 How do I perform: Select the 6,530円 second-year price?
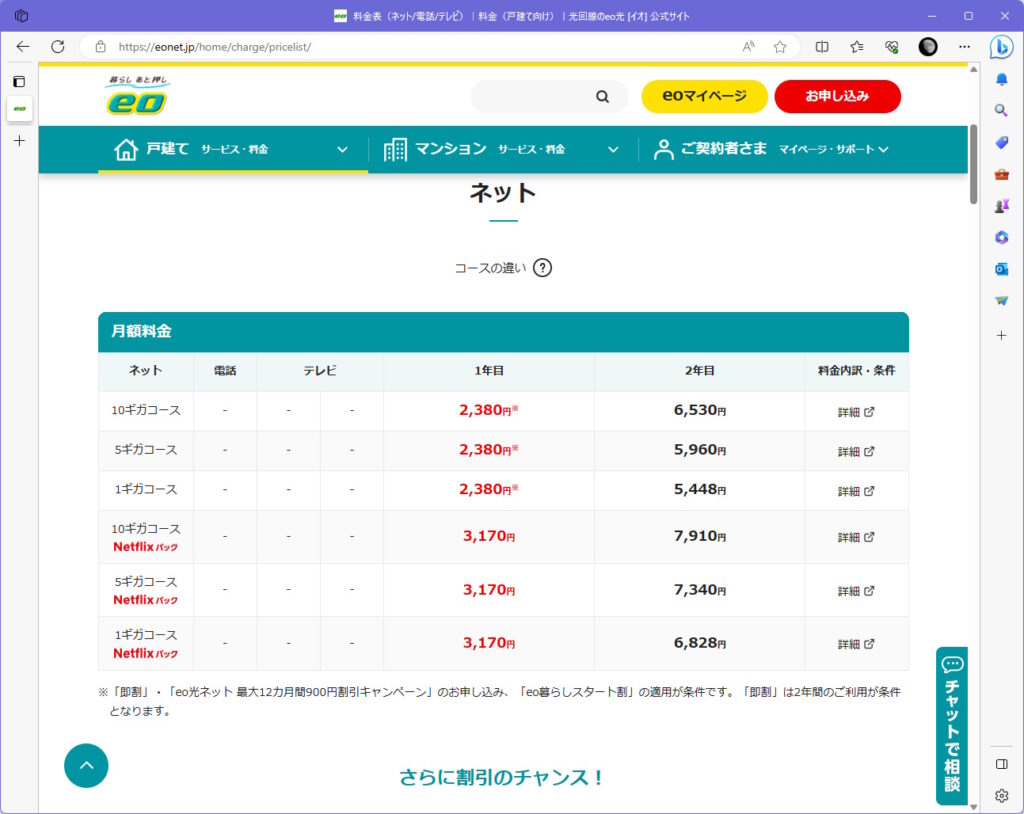click(x=699, y=410)
